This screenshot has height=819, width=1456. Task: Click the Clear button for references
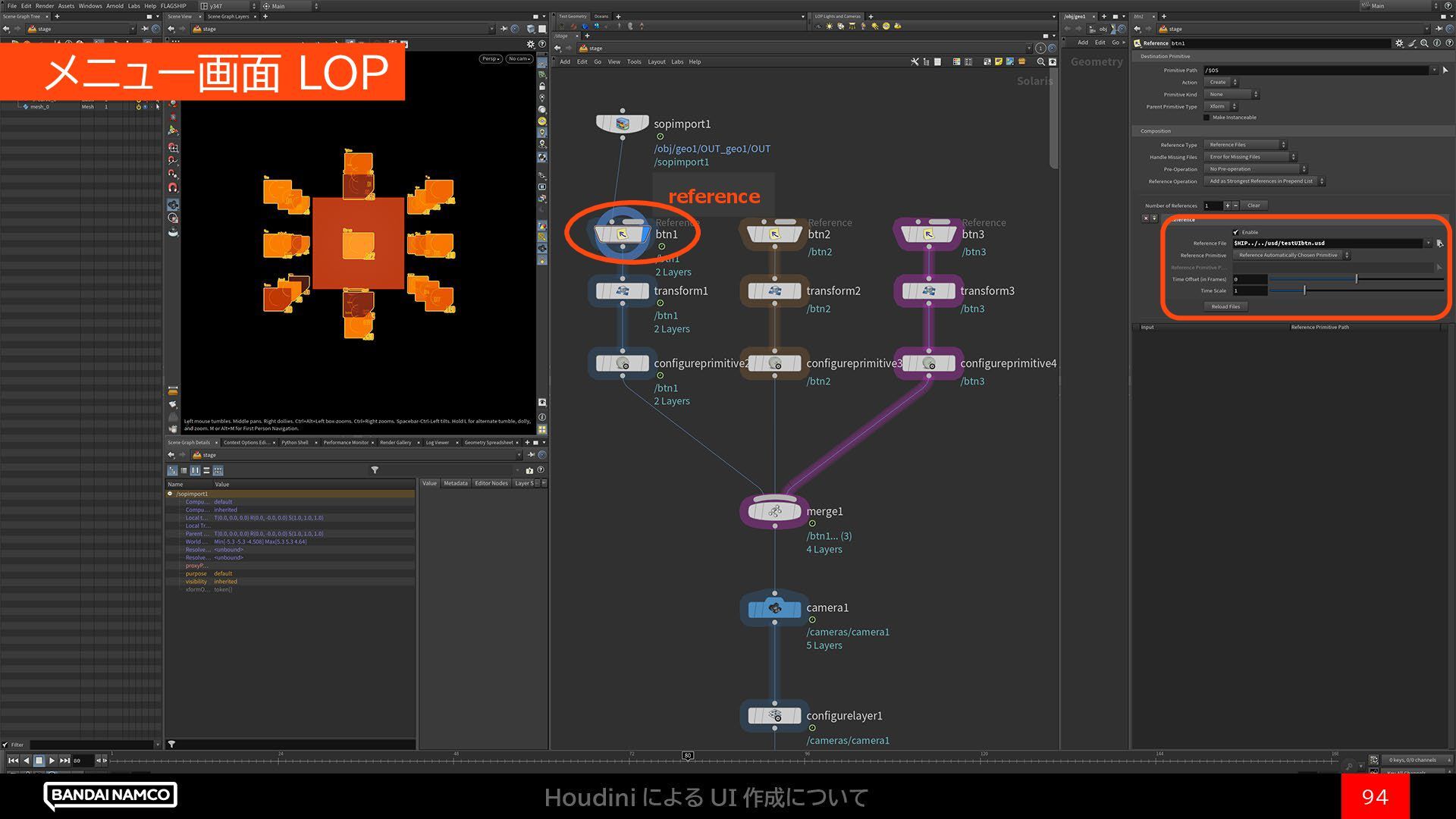1254,206
